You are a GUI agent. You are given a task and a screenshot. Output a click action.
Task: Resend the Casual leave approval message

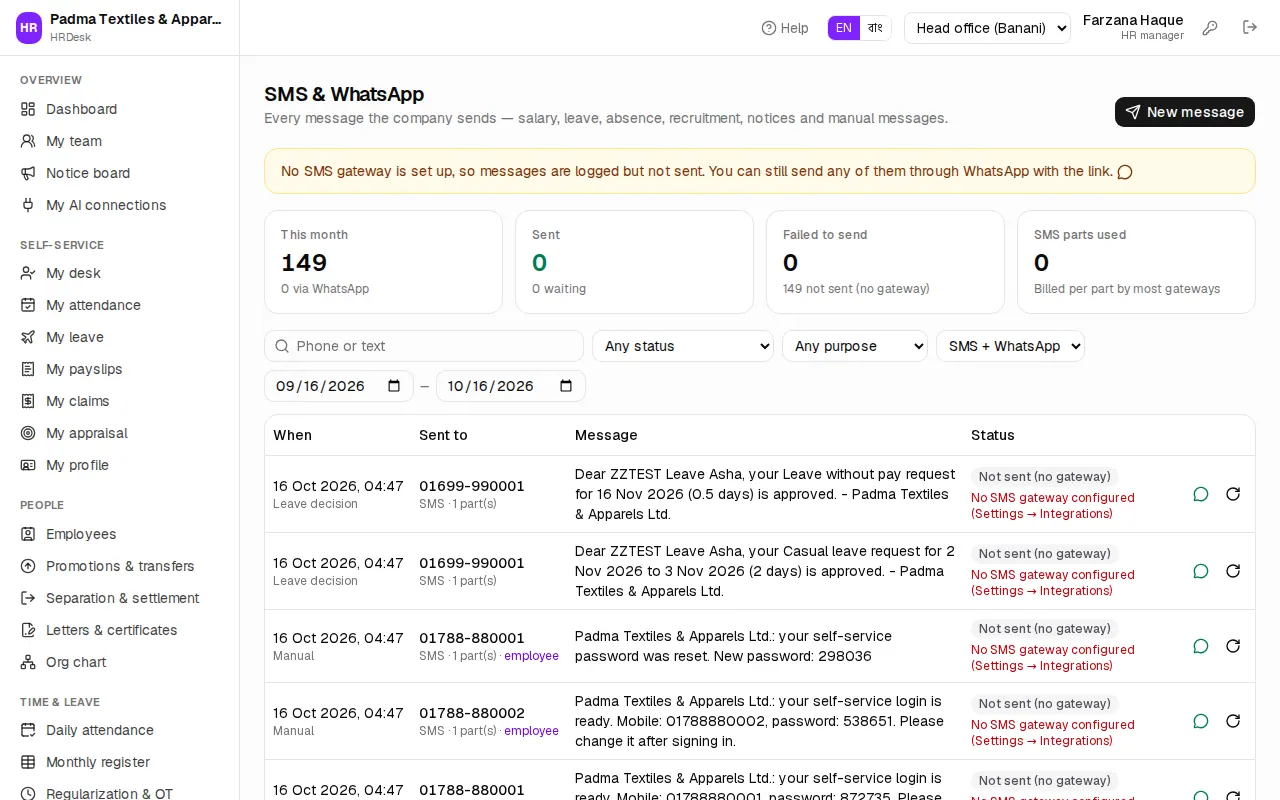pos(1233,571)
